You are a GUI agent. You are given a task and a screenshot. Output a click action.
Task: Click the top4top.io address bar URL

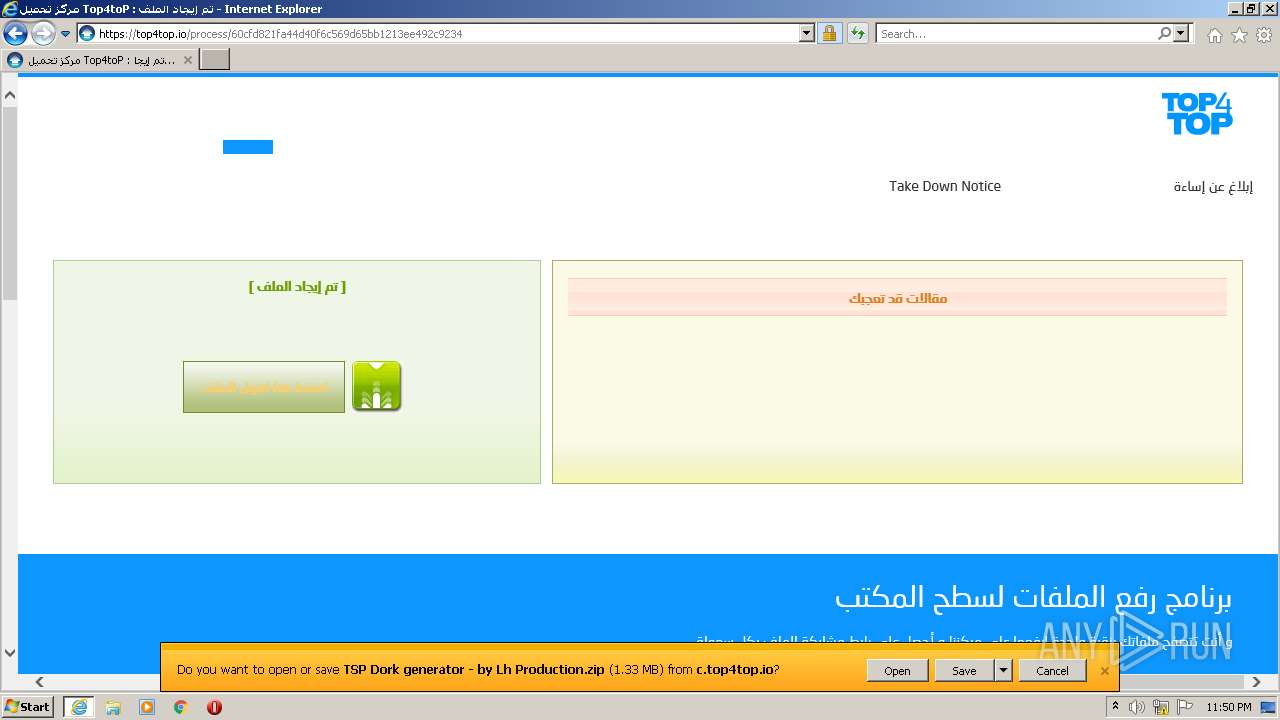coord(280,33)
